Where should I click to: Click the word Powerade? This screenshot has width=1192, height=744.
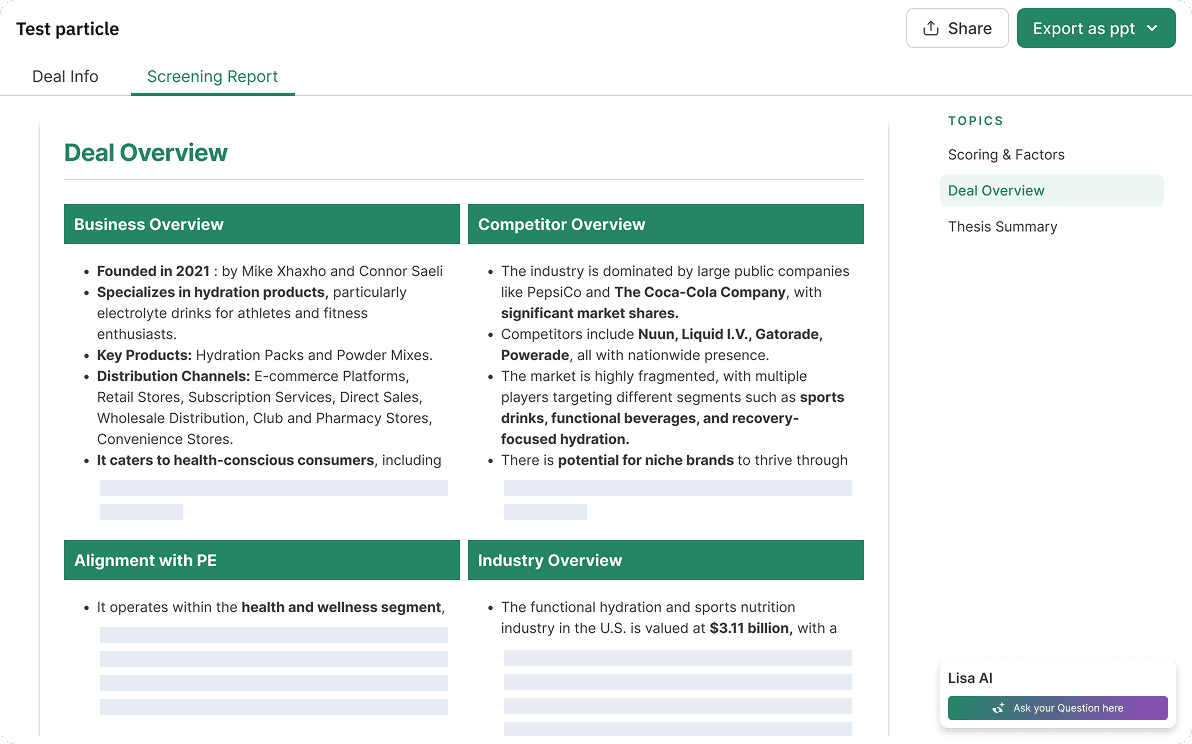[534, 355]
